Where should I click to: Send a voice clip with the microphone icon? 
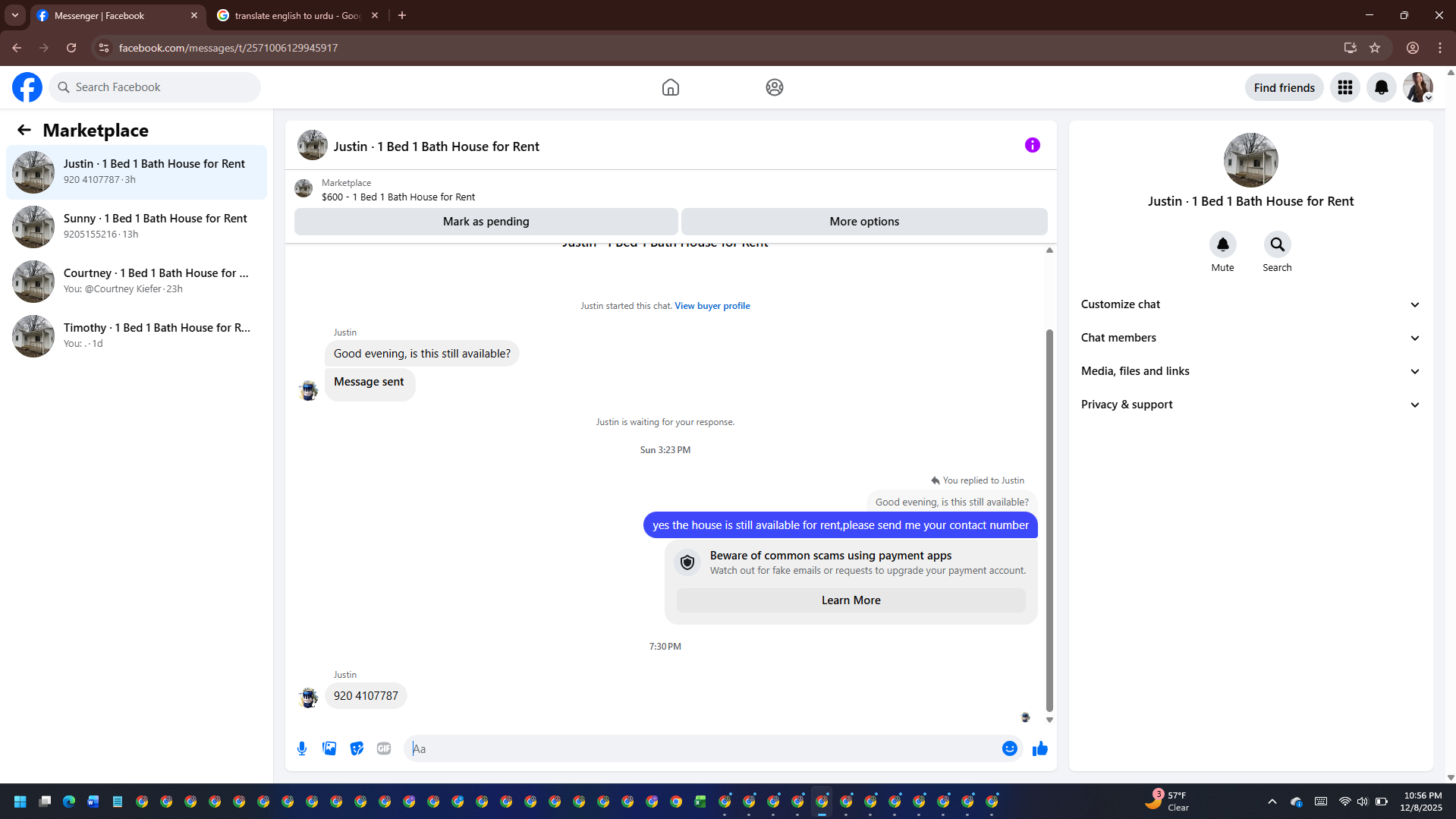tap(302, 748)
